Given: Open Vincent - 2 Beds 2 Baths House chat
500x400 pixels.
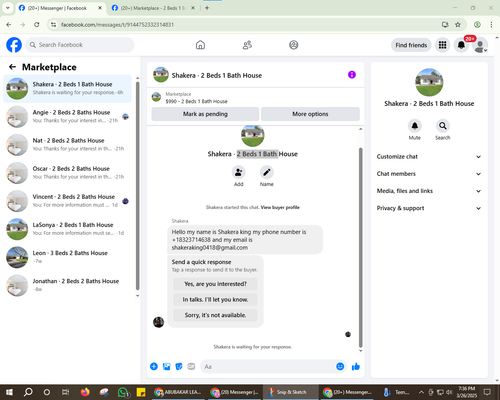Looking at the screenshot, I should (x=67, y=201).
